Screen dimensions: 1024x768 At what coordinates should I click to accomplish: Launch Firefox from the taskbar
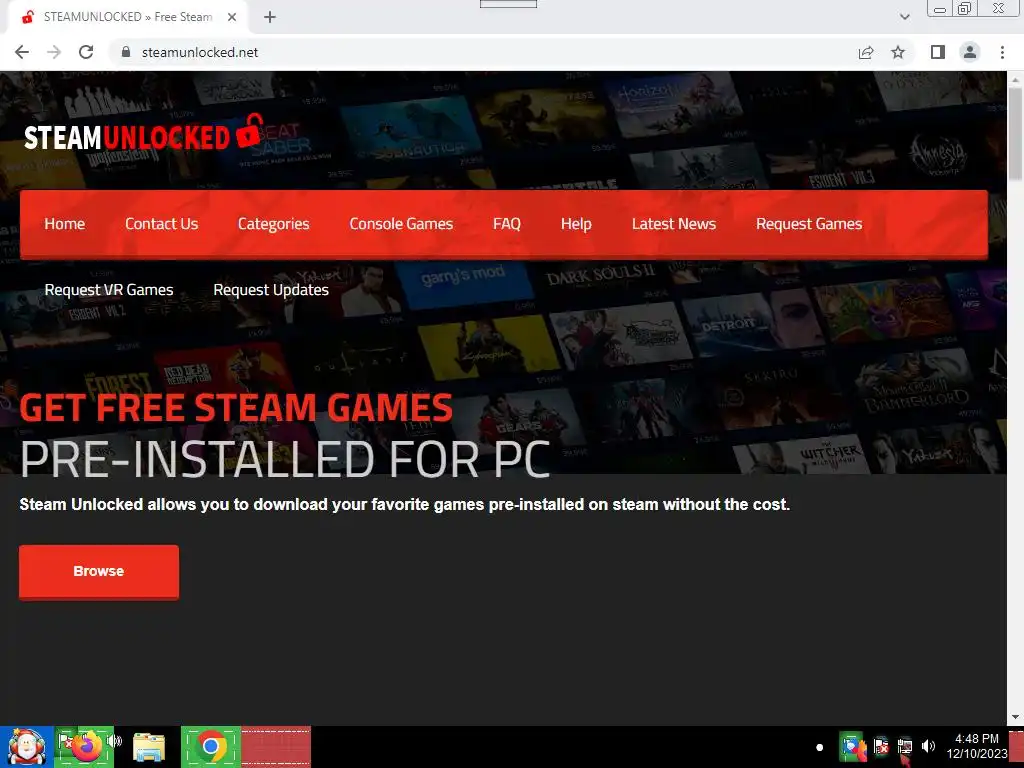pos(87,746)
